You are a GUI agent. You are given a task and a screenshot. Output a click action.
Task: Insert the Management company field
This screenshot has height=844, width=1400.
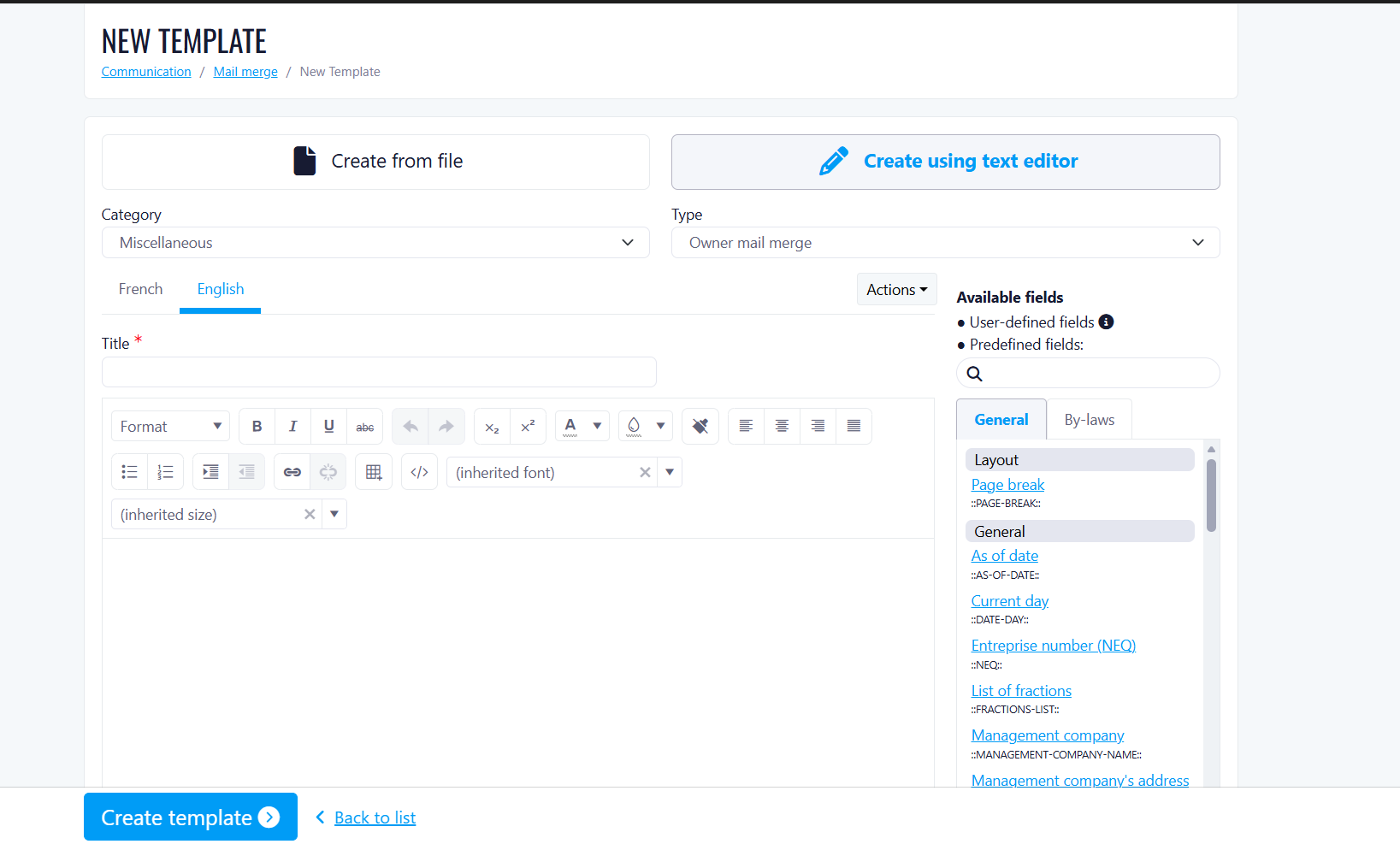coord(1048,735)
